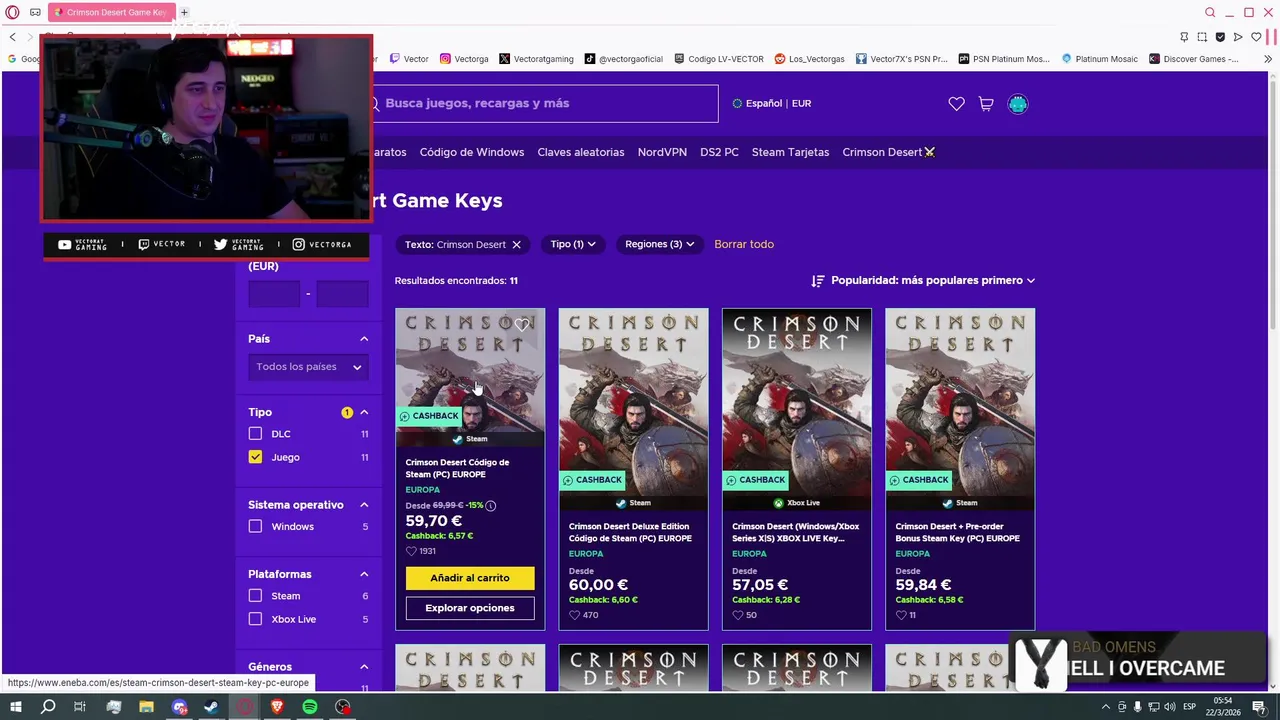Screen dimensions: 1280x720
Task: Open the Regiones (3) filter dropdown
Action: [659, 244]
